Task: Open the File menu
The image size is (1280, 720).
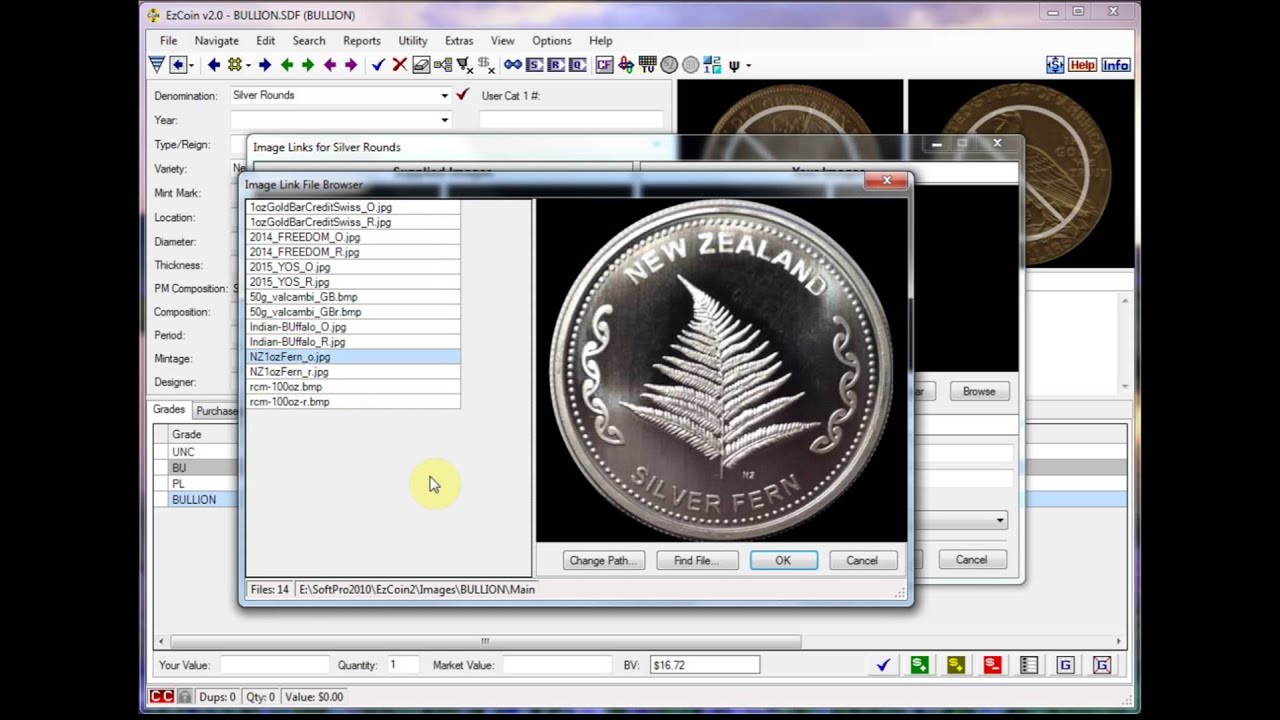Action: [168, 41]
